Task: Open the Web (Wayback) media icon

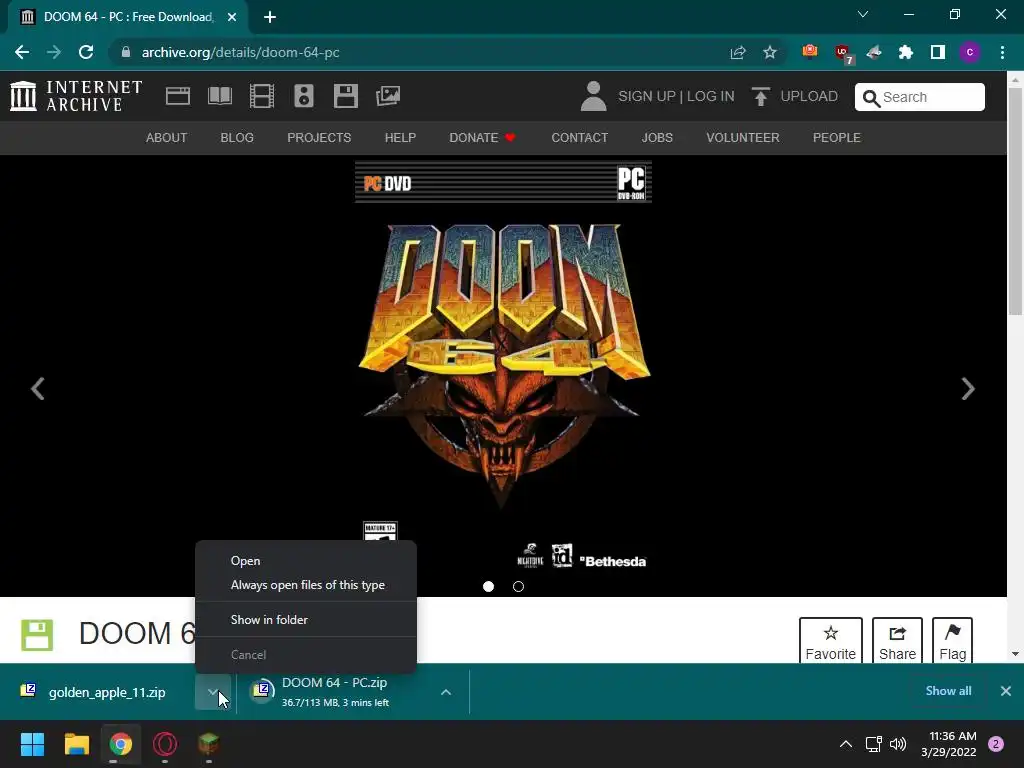Action: 178,96
